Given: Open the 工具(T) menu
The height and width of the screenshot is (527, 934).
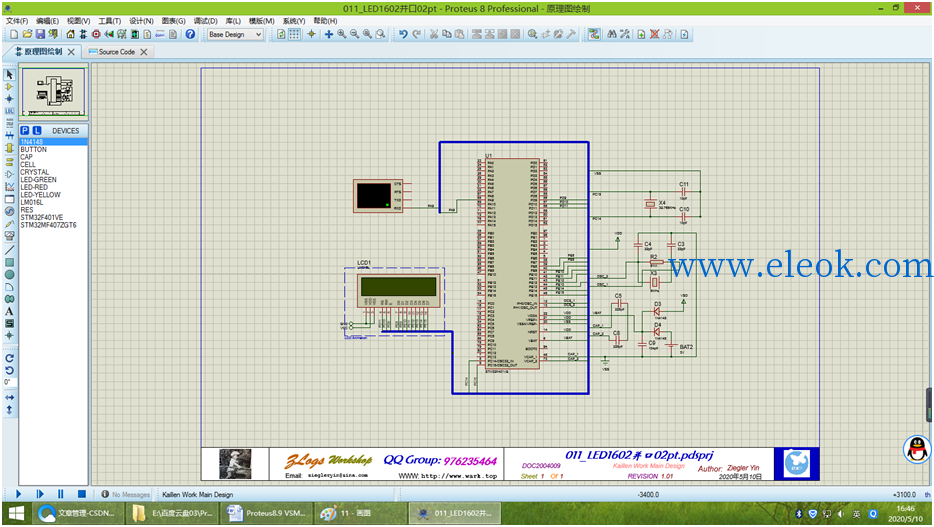Looking at the screenshot, I should (x=109, y=21).
